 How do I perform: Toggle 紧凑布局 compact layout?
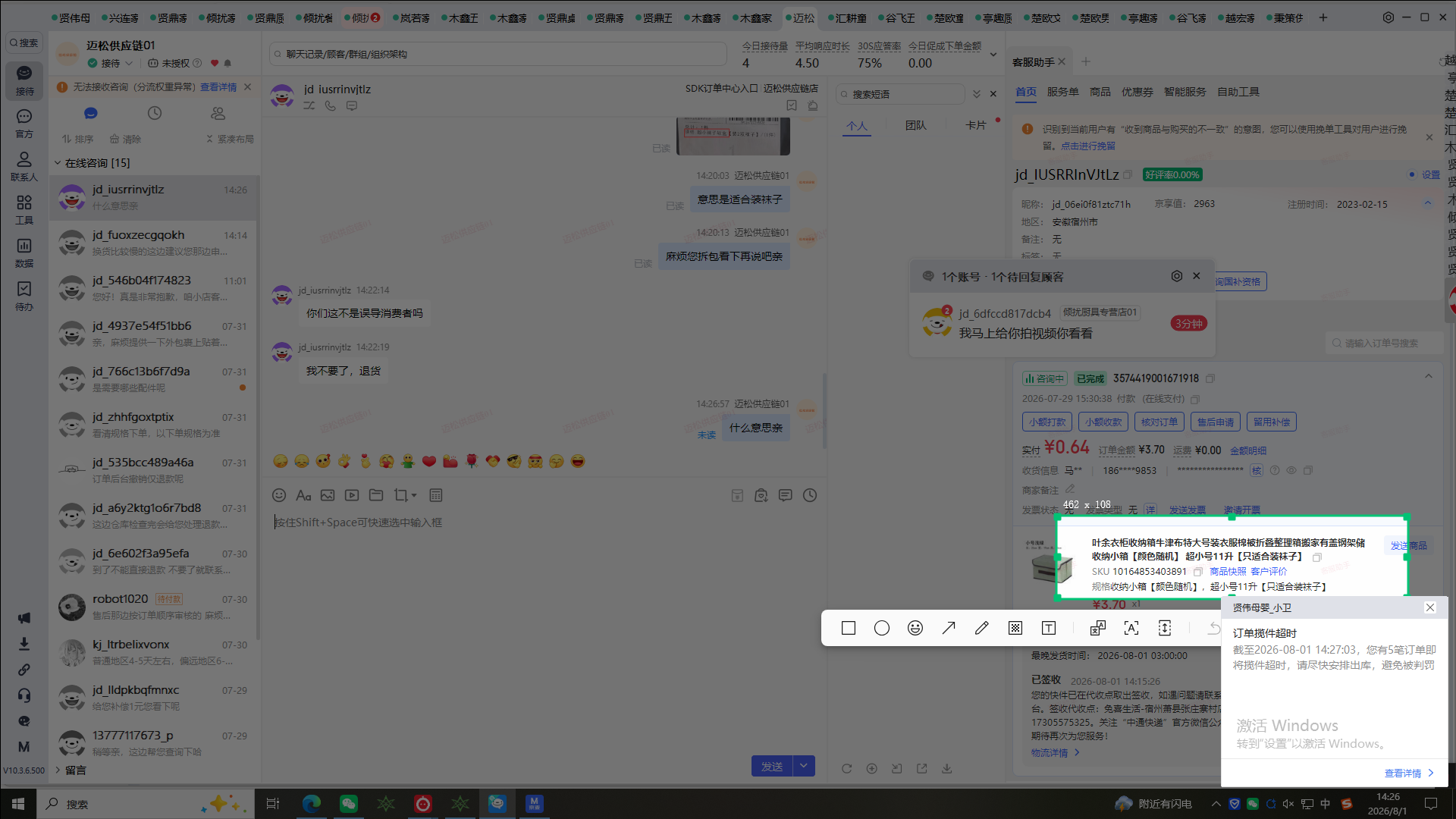point(230,139)
